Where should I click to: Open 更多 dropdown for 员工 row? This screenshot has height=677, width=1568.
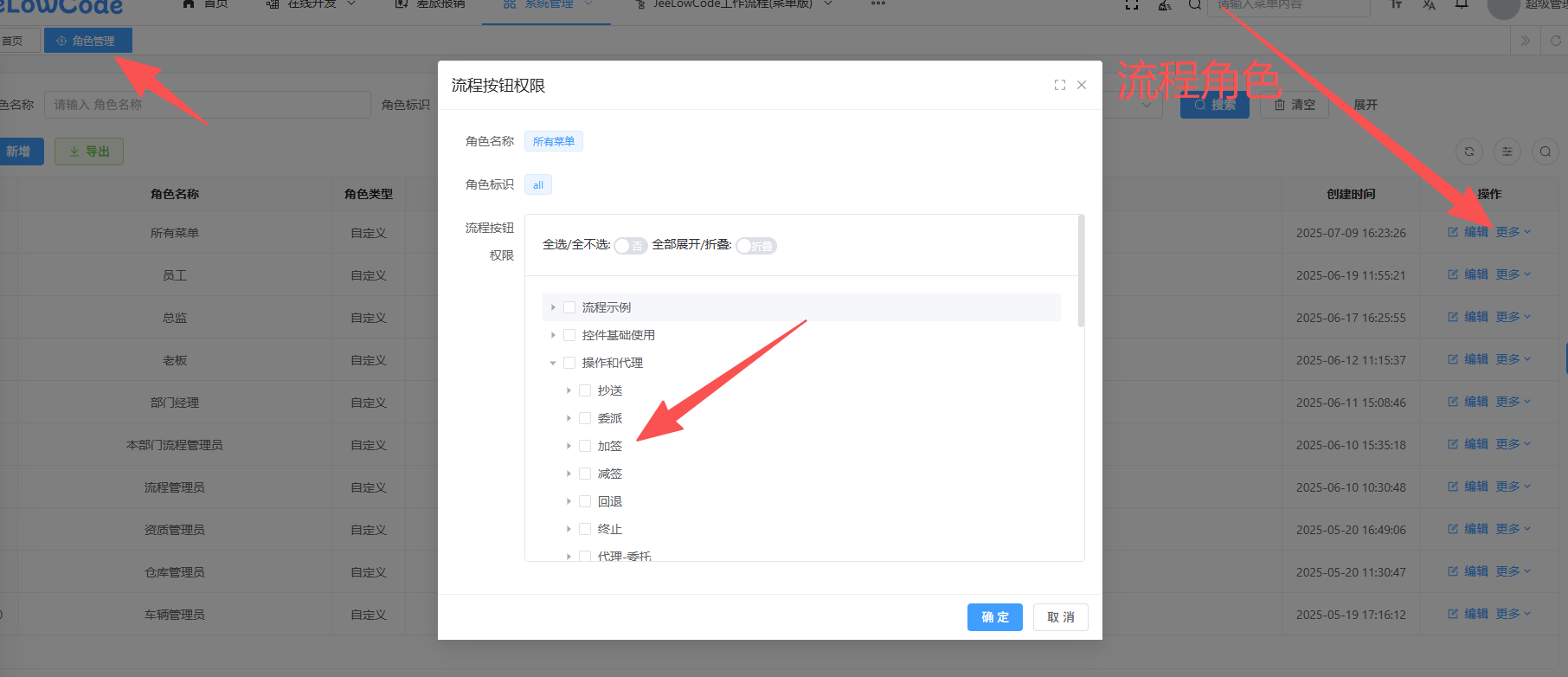pyautogui.click(x=1513, y=274)
